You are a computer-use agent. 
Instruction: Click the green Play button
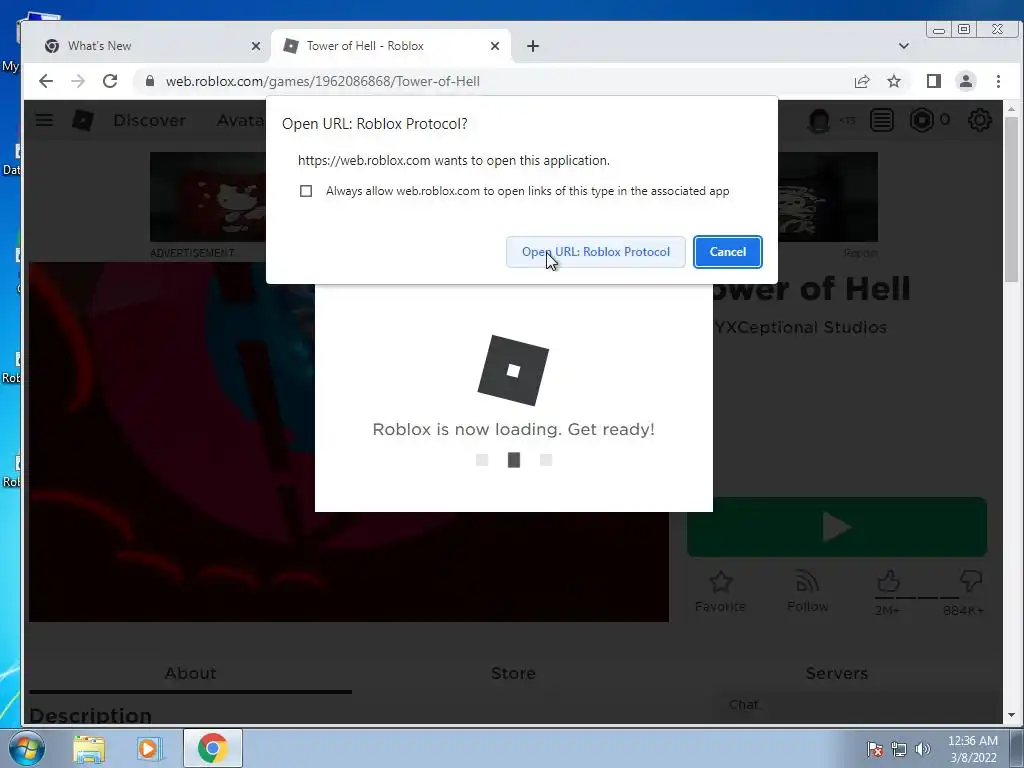[x=837, y=527]
